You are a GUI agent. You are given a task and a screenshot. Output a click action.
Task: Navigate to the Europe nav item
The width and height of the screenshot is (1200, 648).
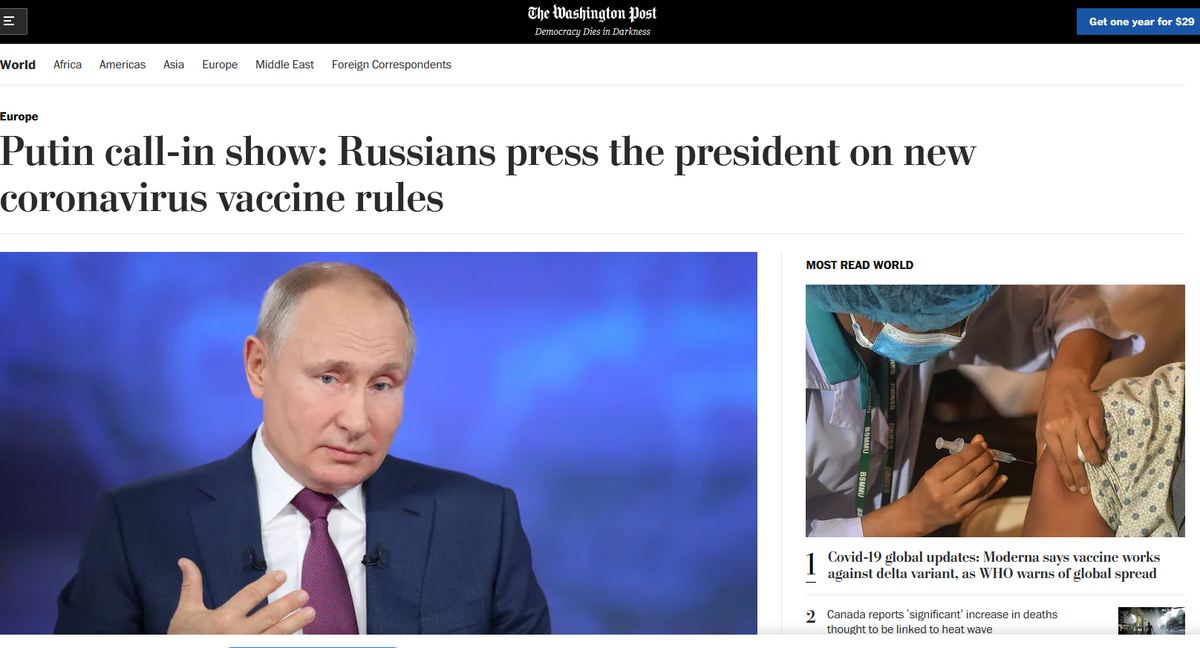220,65
